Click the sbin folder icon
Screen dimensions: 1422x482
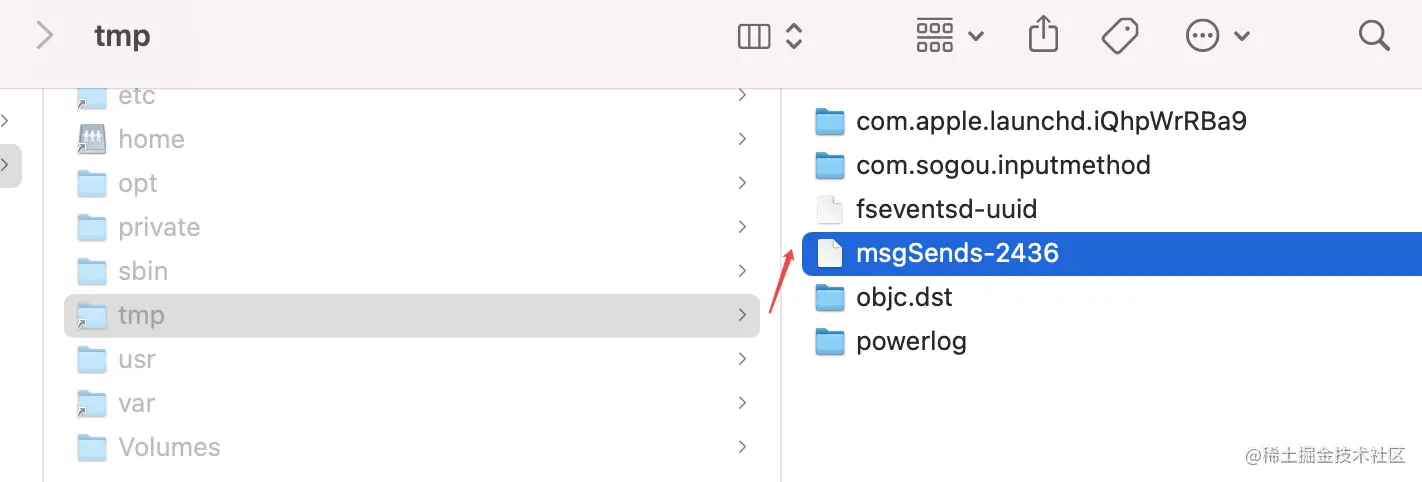(92, 272)
